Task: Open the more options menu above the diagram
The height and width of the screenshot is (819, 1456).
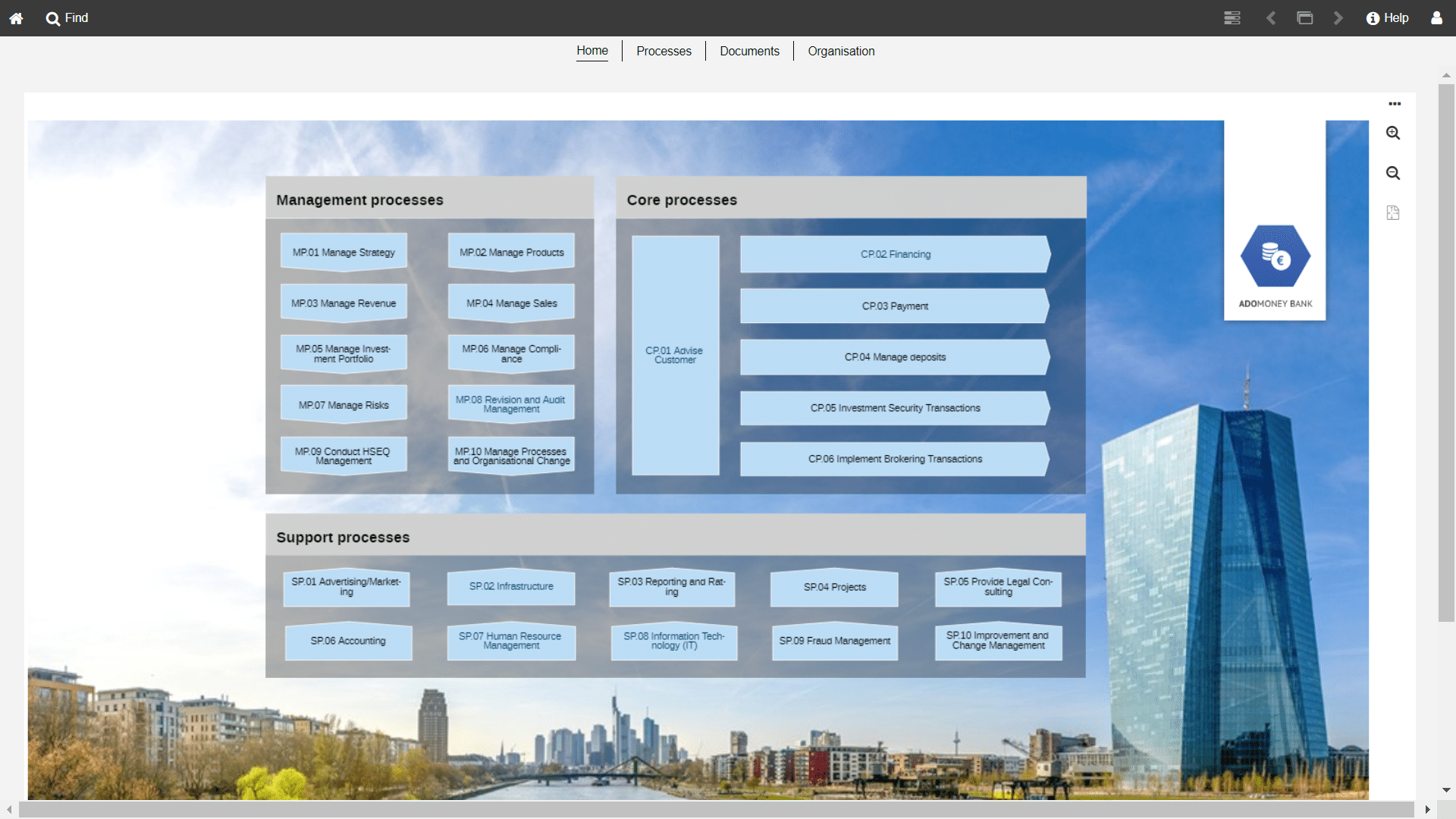Action: pyautogui.click(x=1396, y=104)
